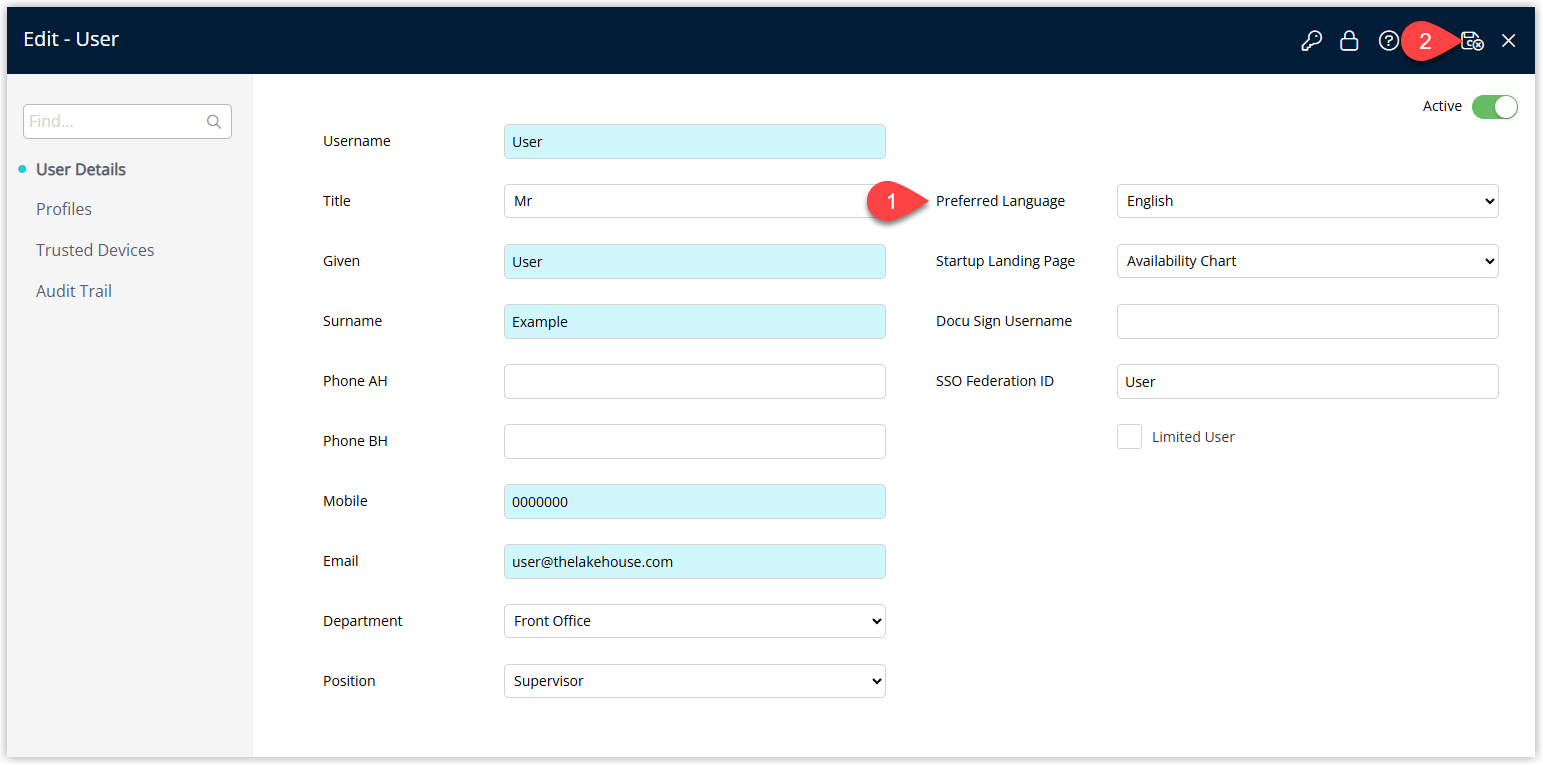Click the Phone BH field
Image resolution: width=1543 pixels, height=765 pixels.
tap(694, 441)
